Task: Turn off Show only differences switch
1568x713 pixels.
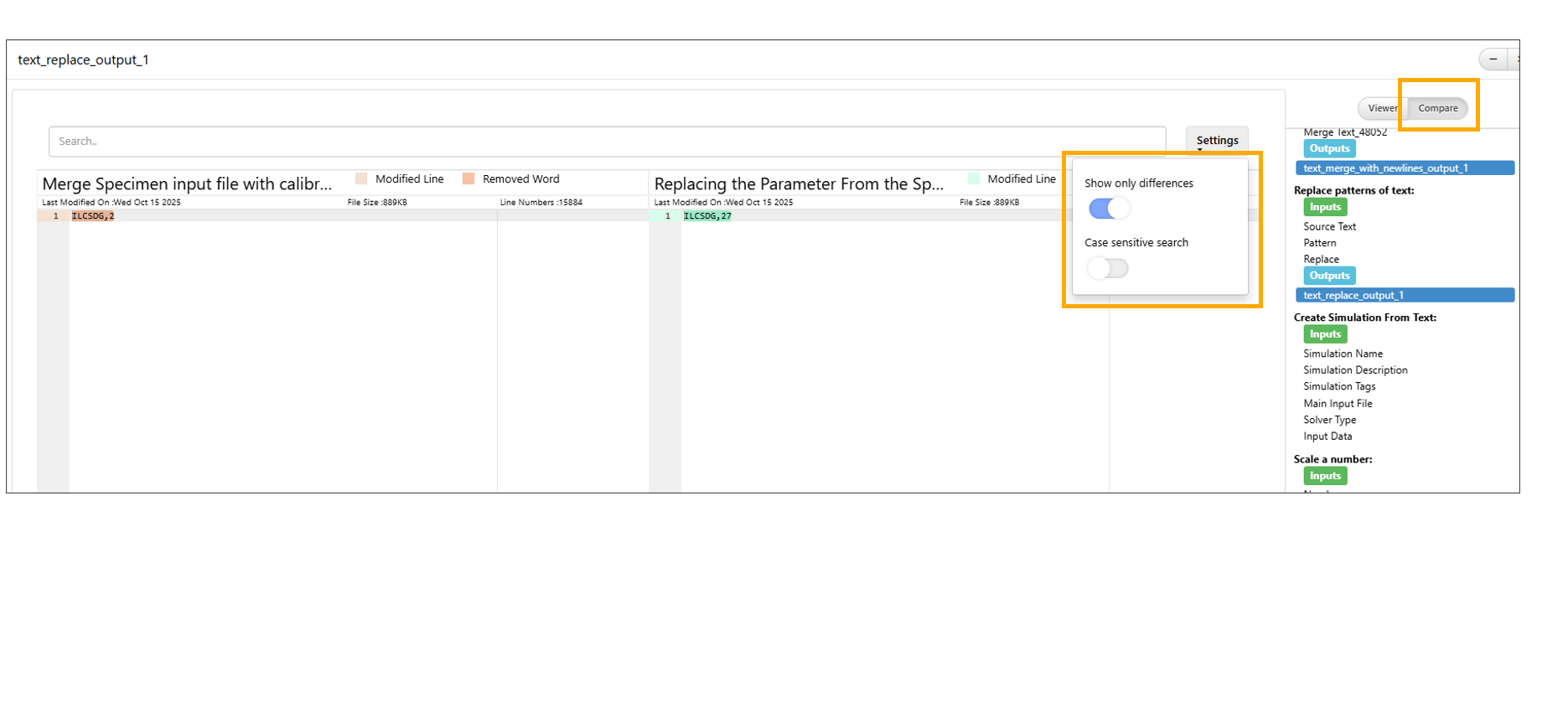Action: pos(1108,209)
